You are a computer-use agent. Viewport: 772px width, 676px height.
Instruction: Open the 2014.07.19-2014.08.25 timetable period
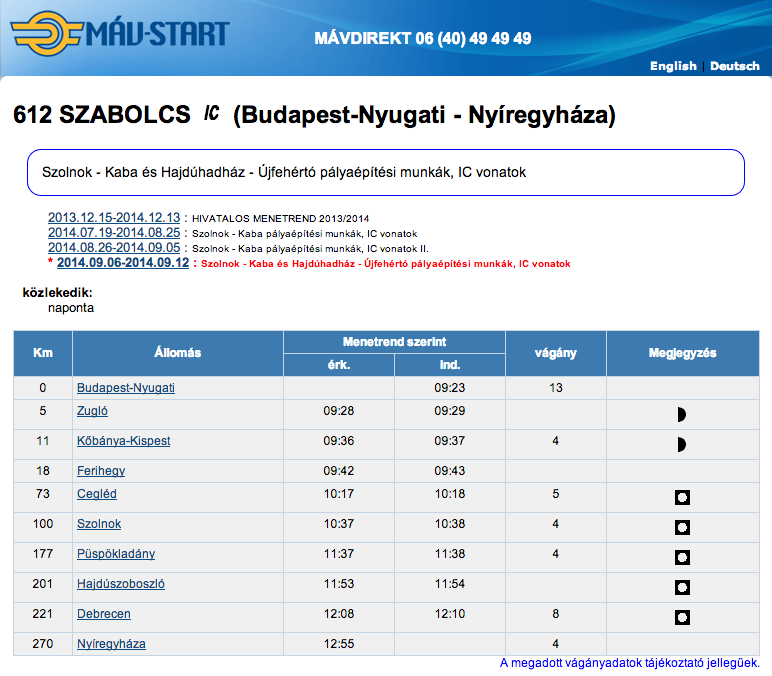coord(114,232)
